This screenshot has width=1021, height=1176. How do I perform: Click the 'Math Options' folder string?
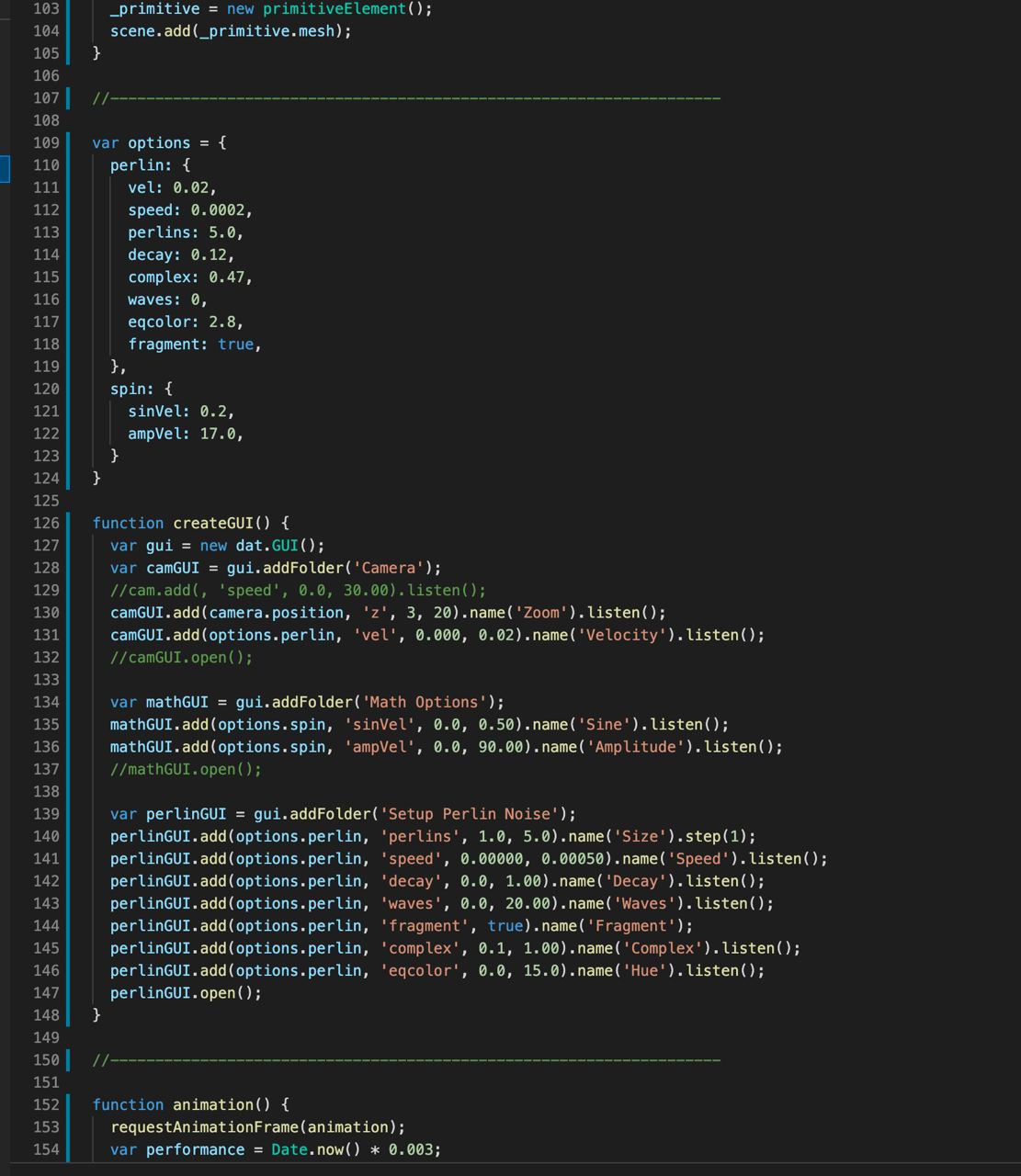coord(425,702)
